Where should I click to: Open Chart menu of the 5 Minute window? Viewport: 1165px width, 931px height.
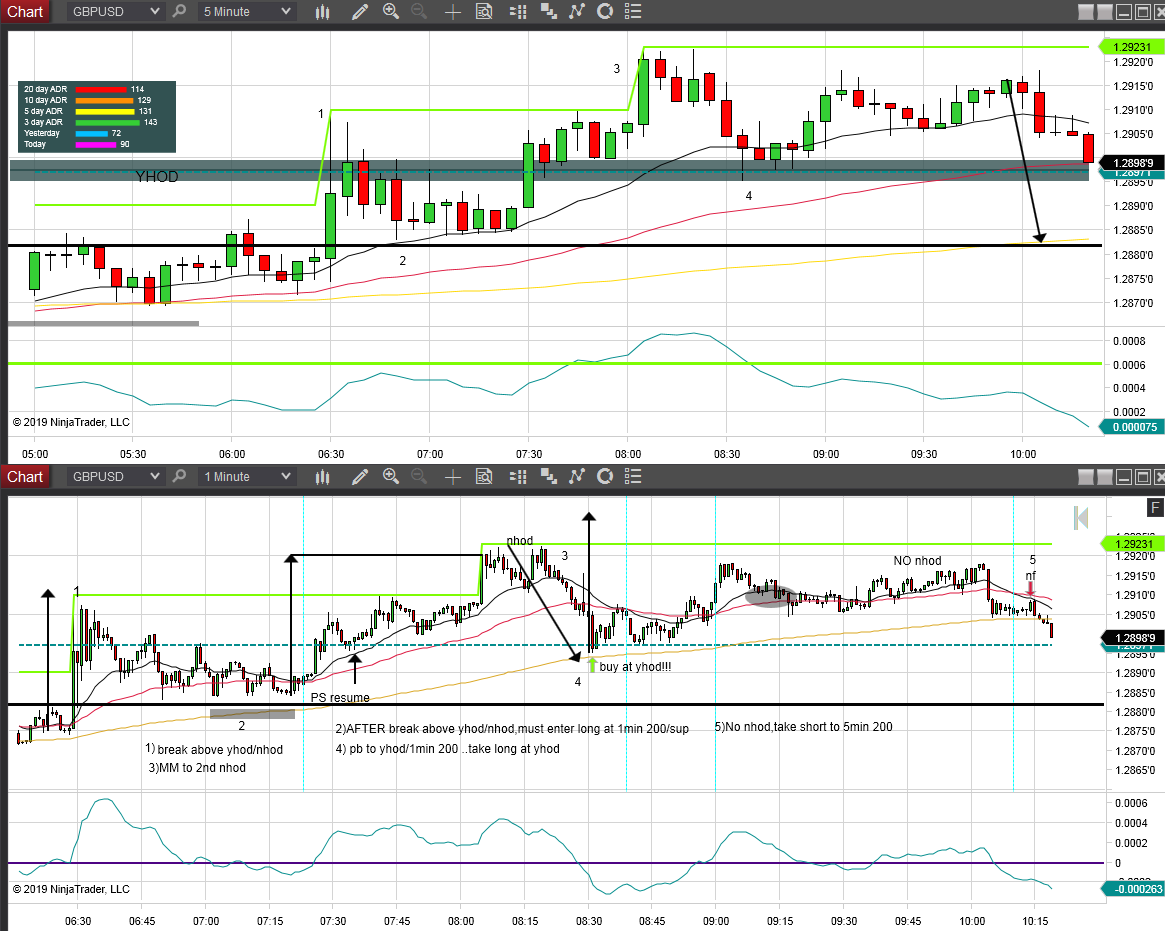tap(25, 11)
